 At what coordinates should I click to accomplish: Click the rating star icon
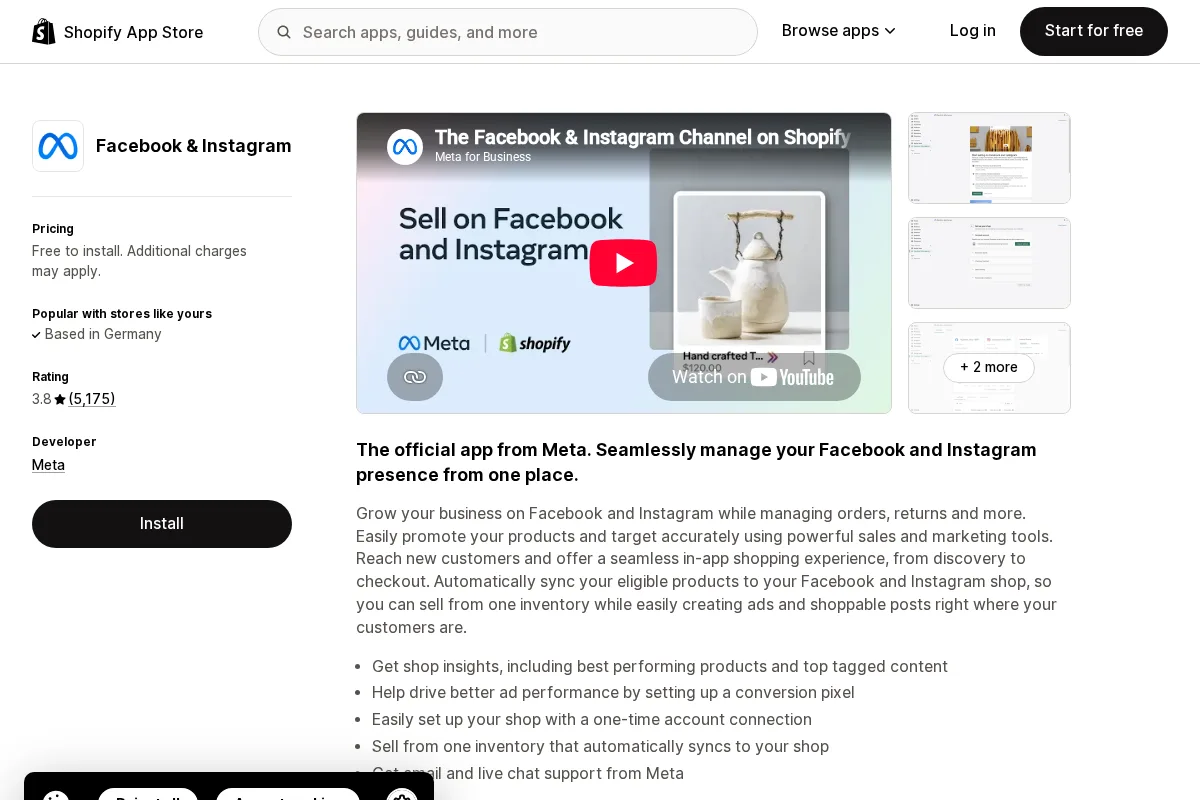tap(60, 399)
